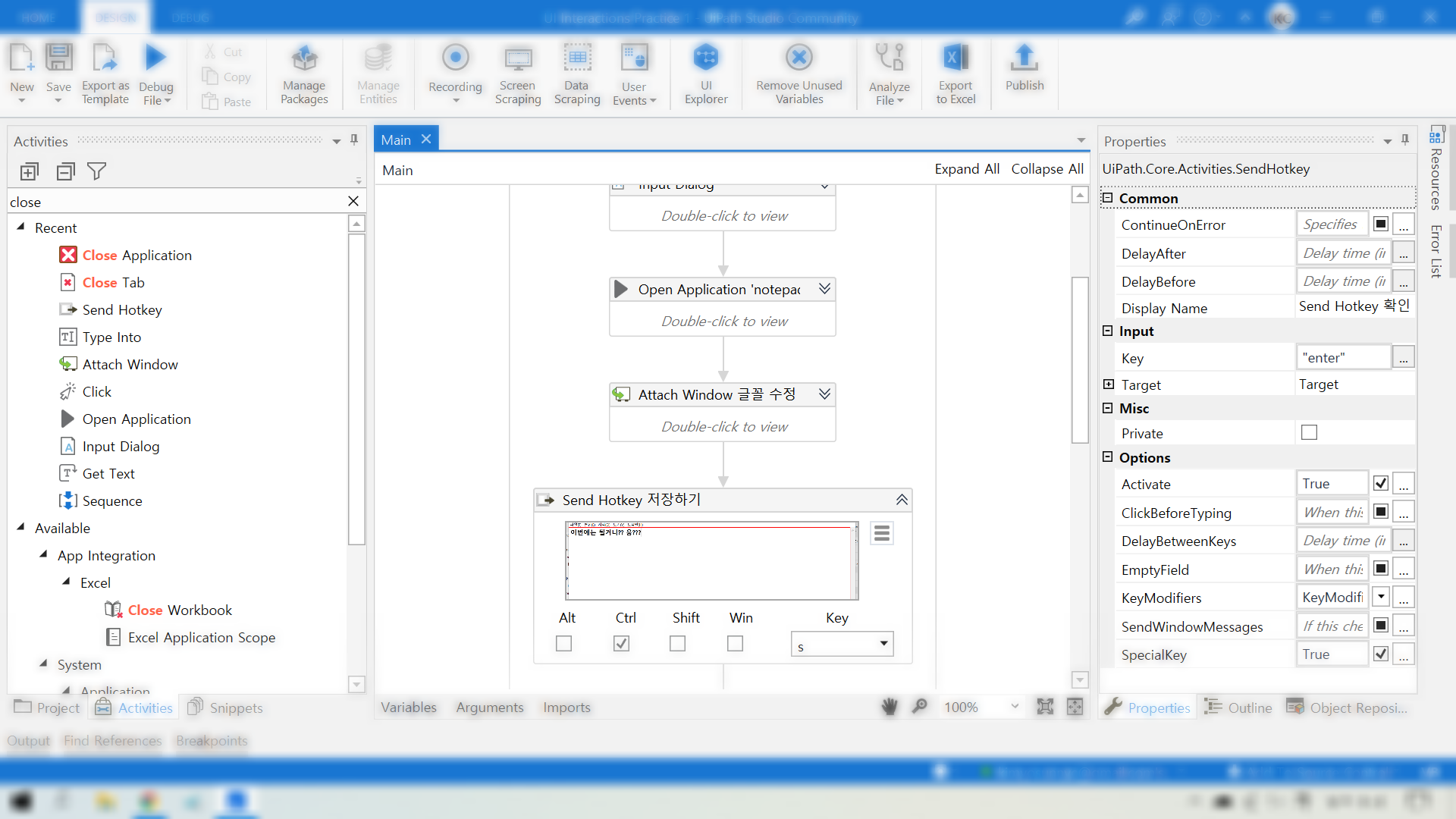
Task: Click fit to screen icon
Action: pyautogui.click(x=1045, y=707)
